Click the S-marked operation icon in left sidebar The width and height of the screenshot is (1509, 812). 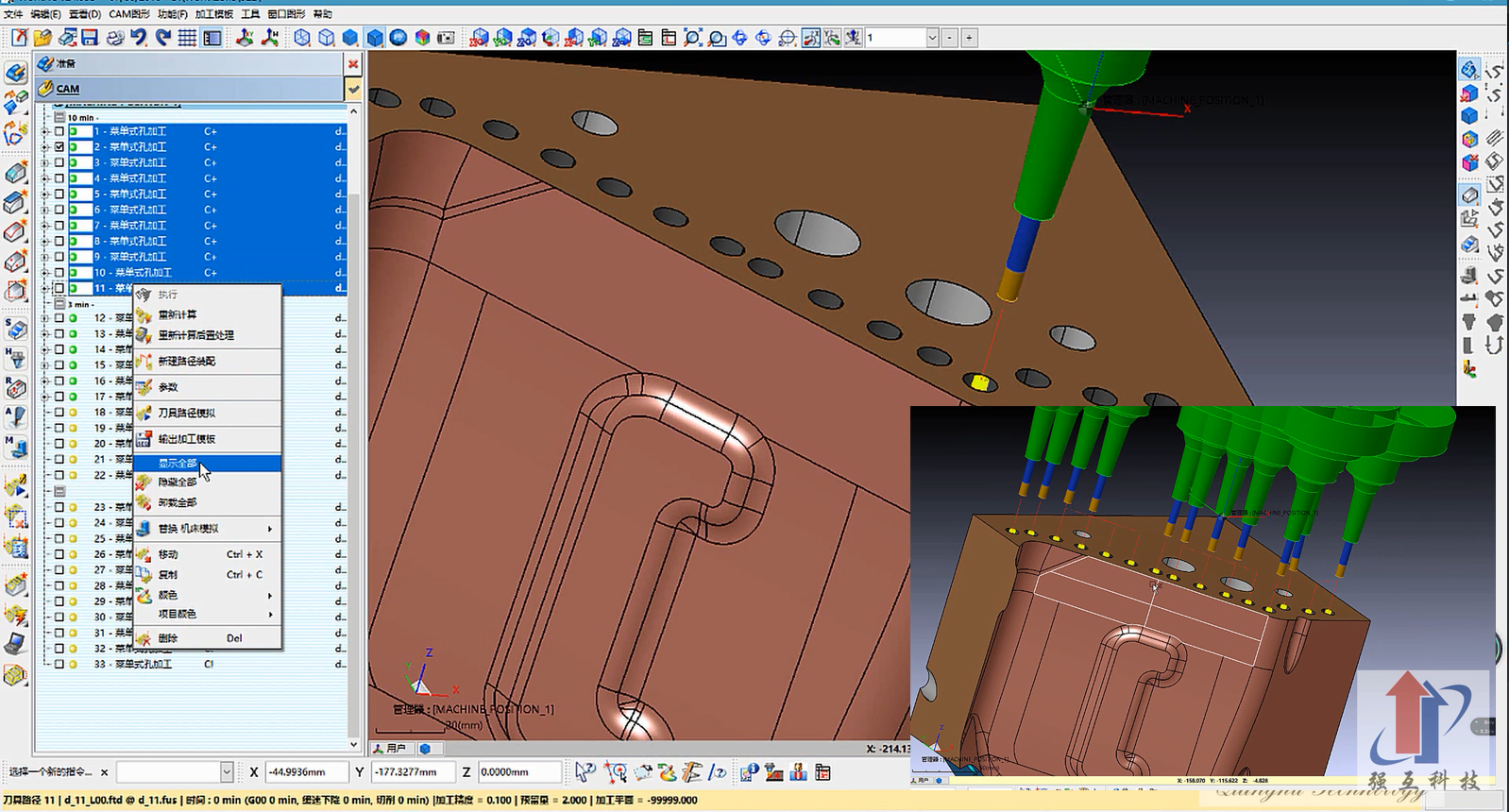pos(15,330)
